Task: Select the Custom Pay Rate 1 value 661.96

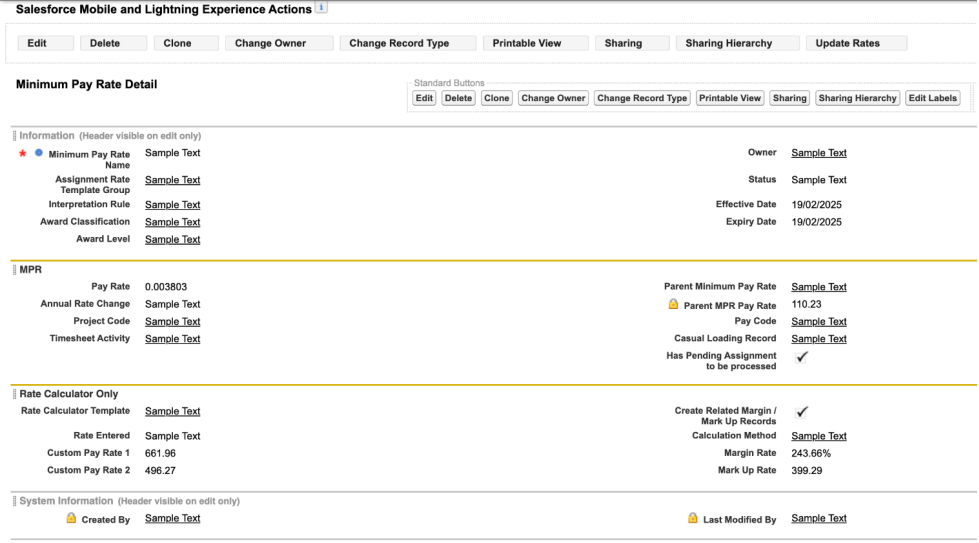Action: point(160,454)
